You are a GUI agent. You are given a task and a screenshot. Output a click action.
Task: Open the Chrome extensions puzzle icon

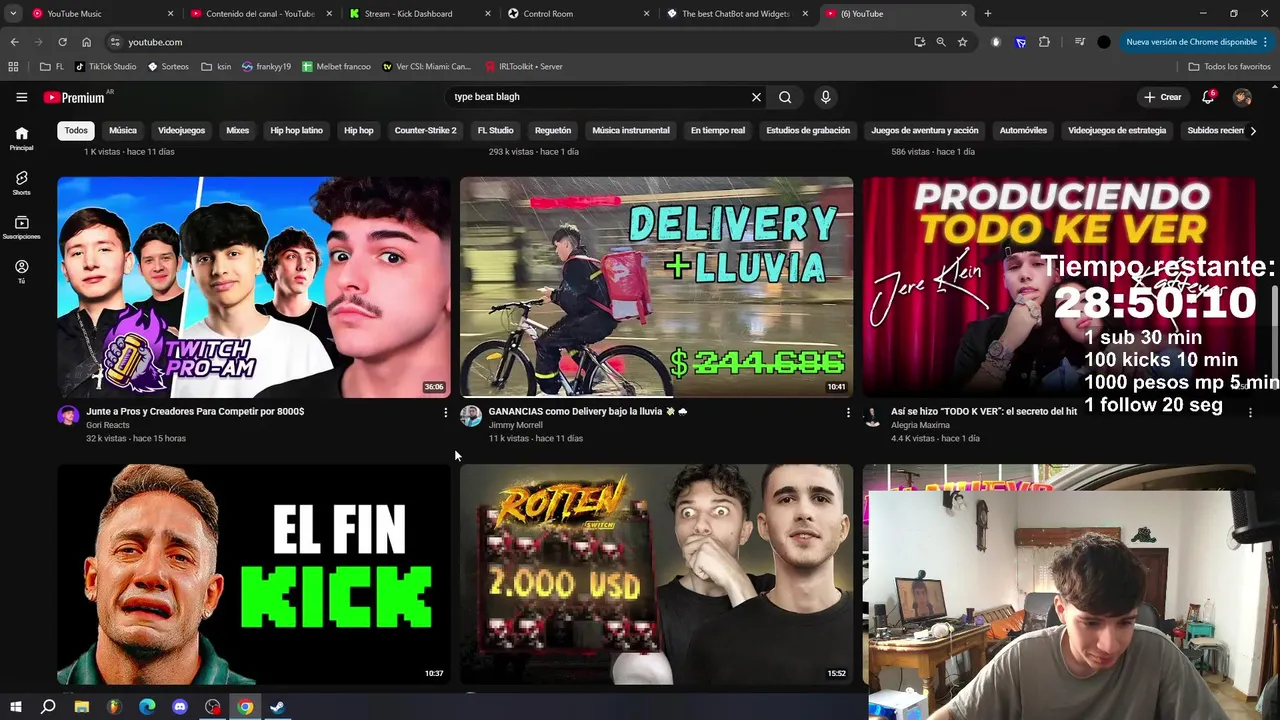(x=1044, y=42)
